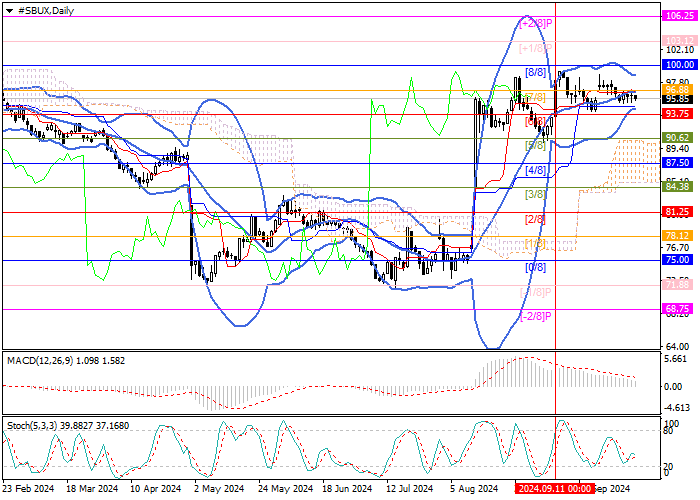Click the current price 95.85 label

678,99
